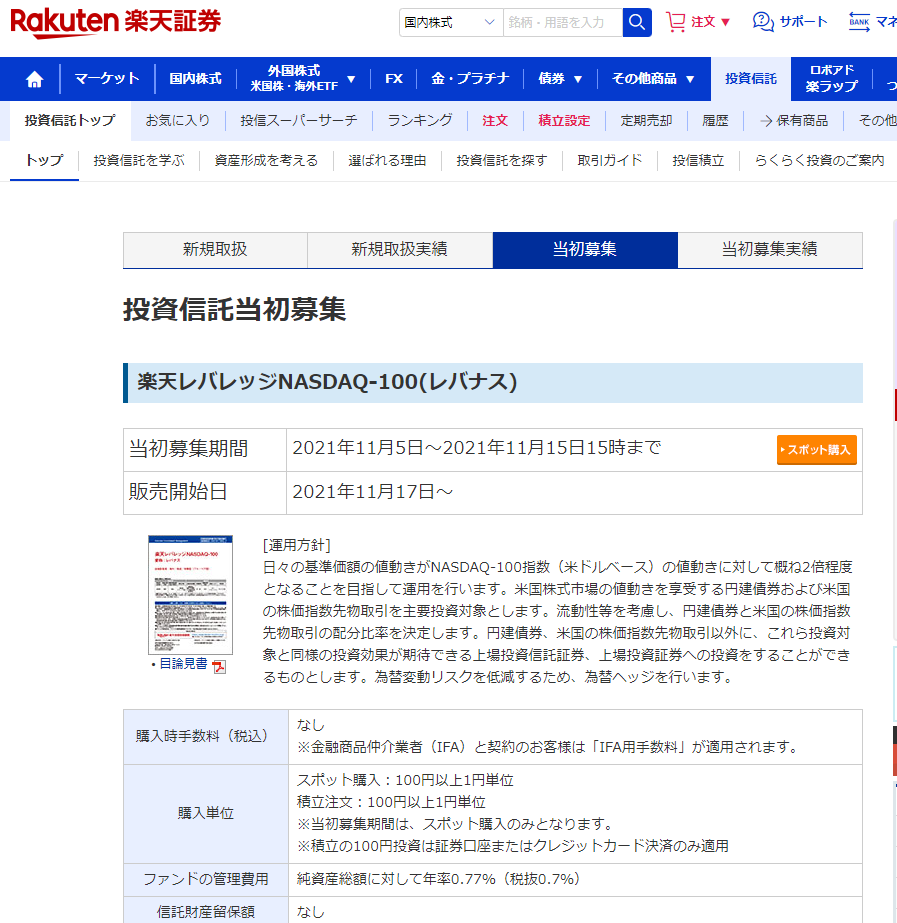Go to 保有商品 page
897x923 pixels.
pos(794,121)
